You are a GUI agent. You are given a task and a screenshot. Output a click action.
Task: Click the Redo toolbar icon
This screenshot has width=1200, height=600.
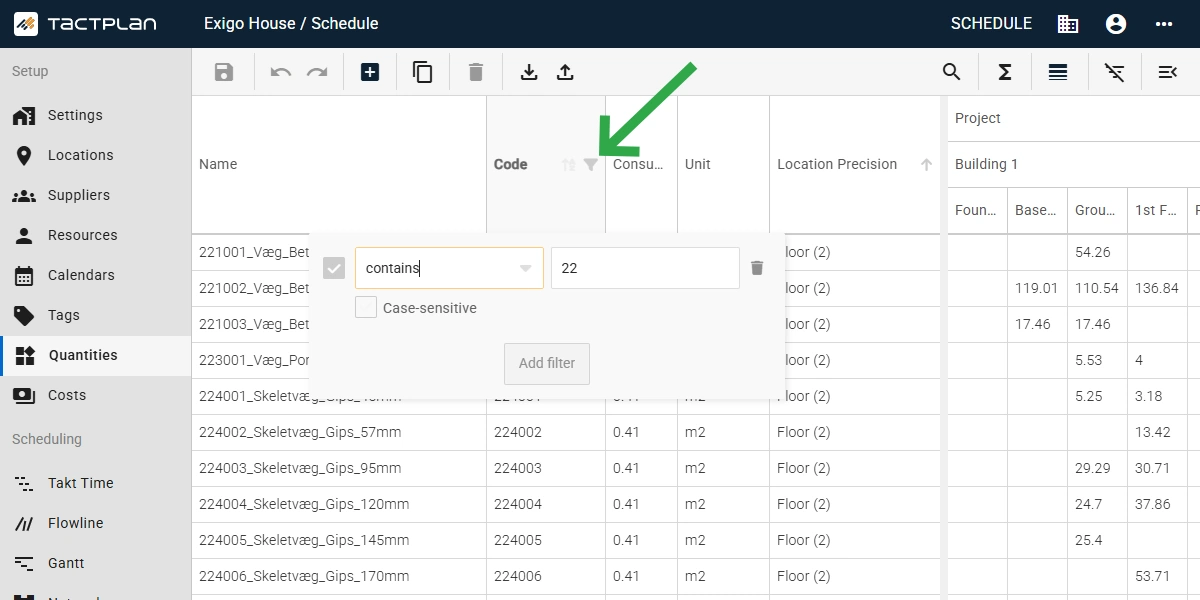317,72
